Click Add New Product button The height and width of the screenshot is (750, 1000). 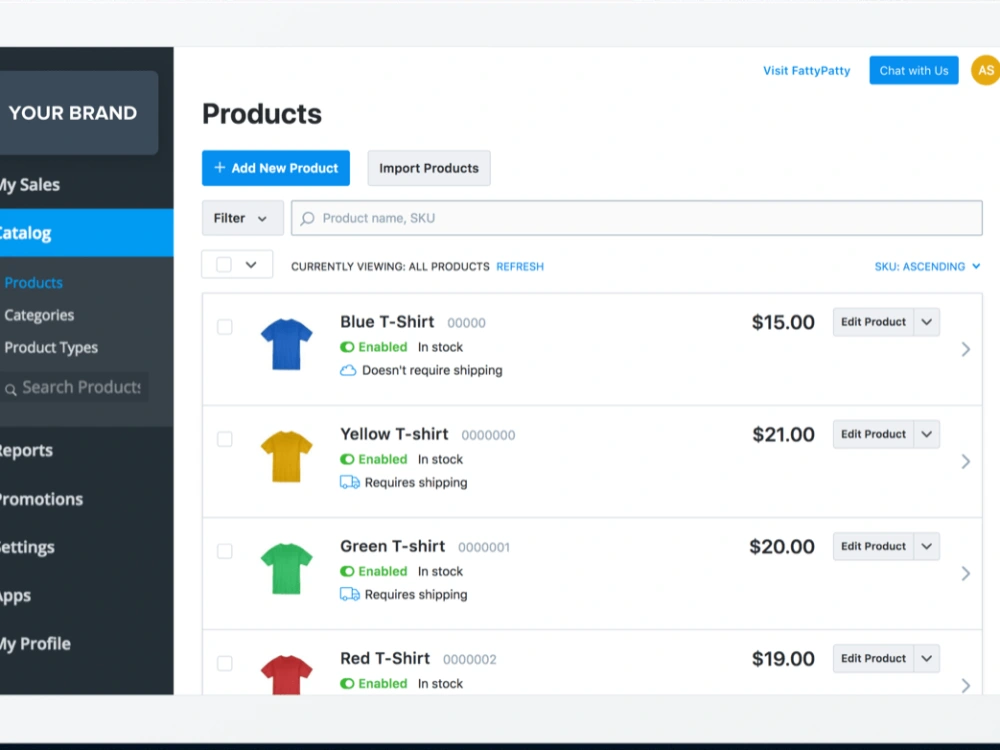[x=276, y=168]
